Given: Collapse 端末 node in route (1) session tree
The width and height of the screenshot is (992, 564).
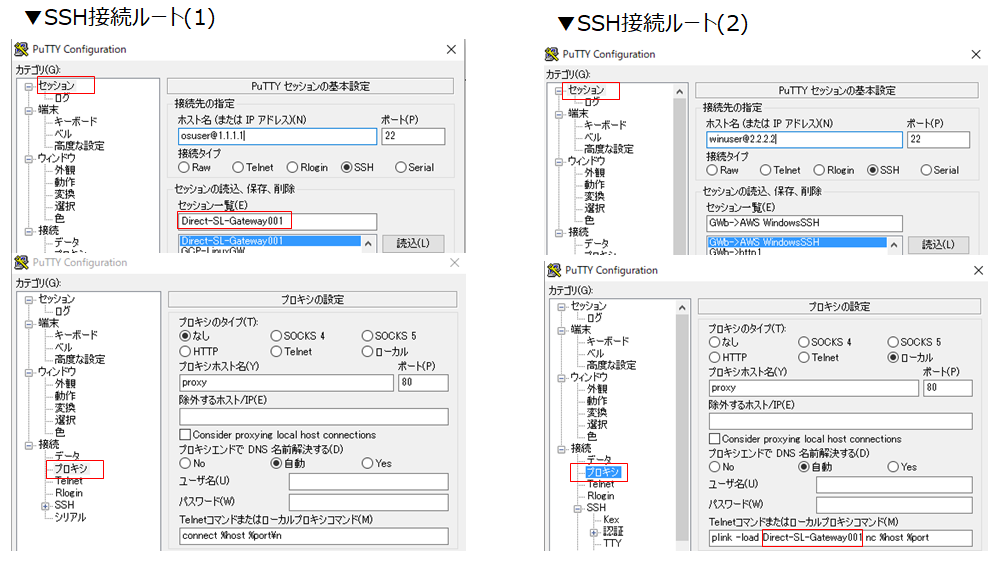Looking at the screenshot, I should (28, 110).
